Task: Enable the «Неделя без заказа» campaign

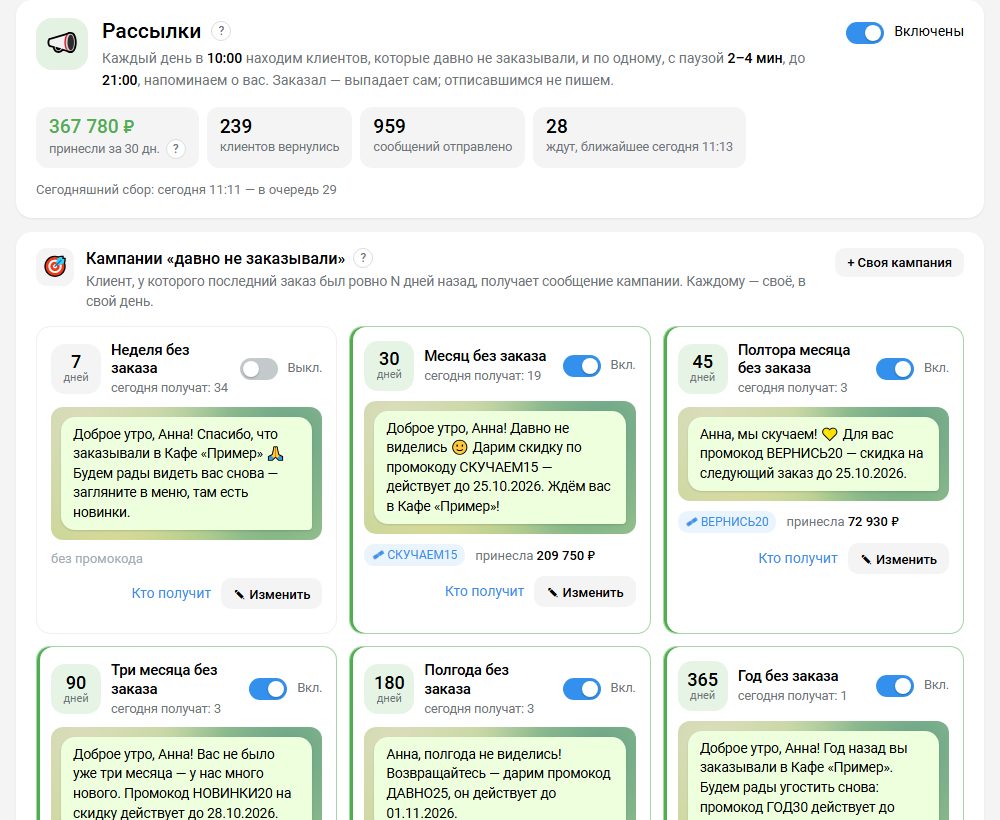Action: coord(259,369)
